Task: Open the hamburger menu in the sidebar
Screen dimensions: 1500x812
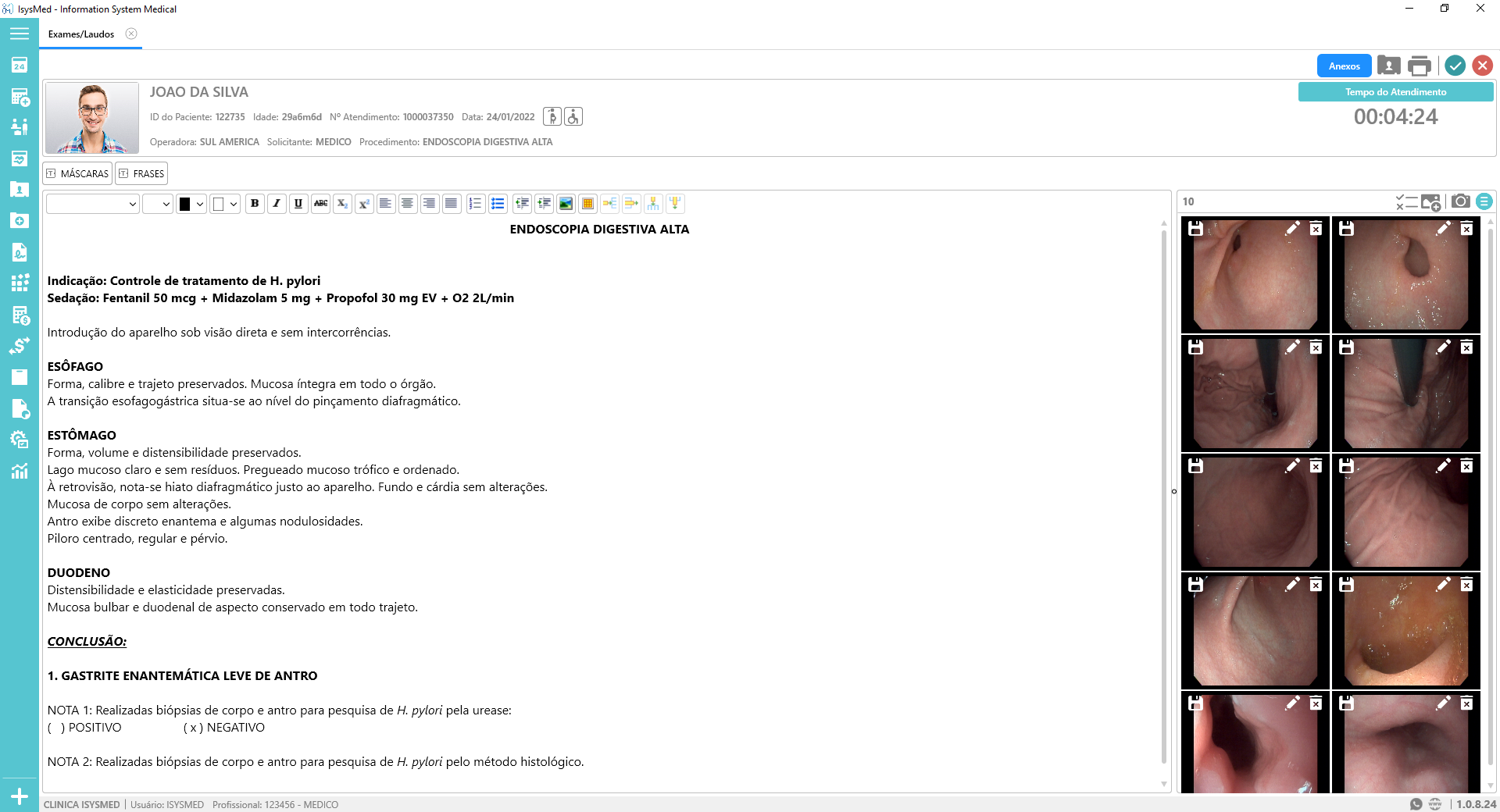Action: pos(20,34)
